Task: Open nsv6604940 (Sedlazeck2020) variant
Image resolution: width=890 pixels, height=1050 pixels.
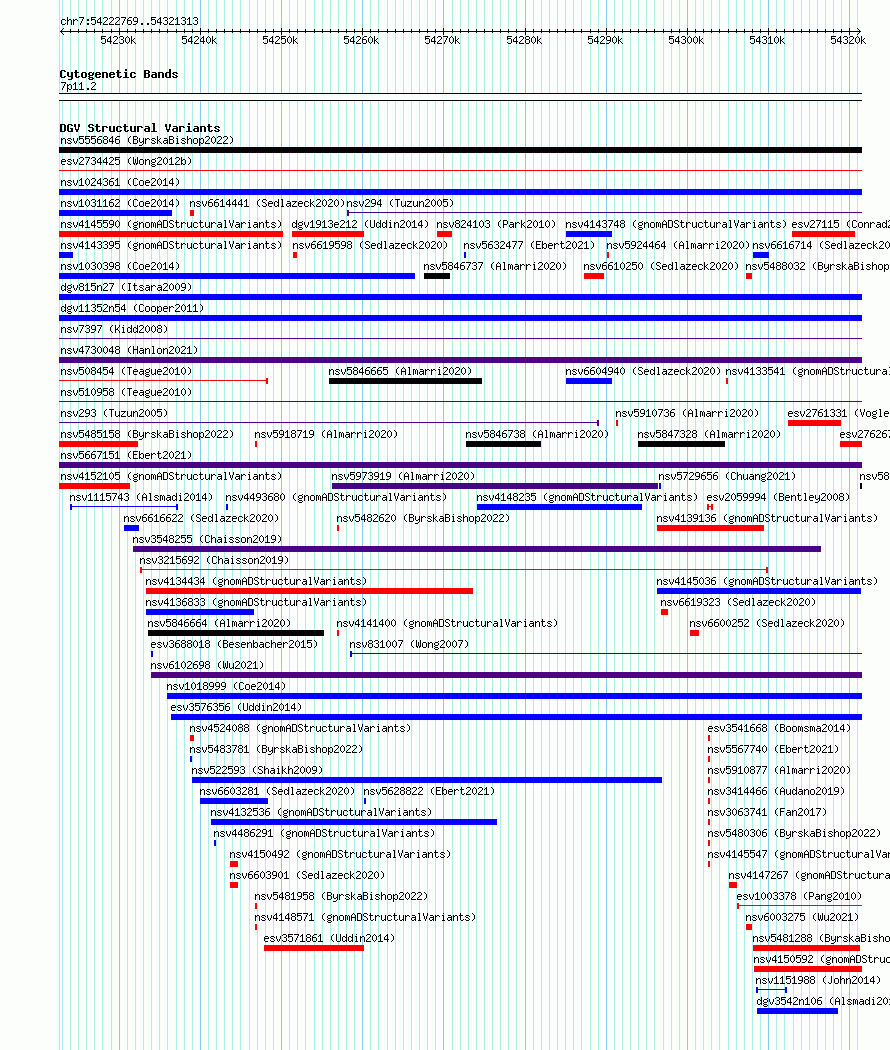Action: click(x=643, y=371)
